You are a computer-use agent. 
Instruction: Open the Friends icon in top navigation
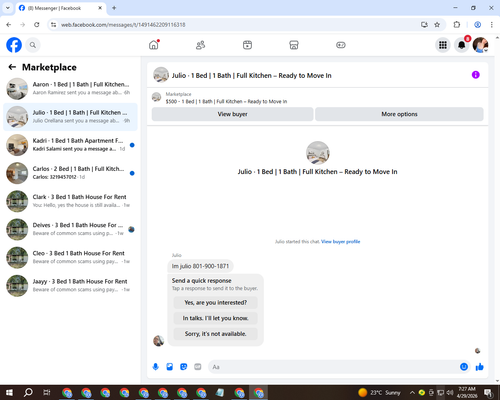200,45
